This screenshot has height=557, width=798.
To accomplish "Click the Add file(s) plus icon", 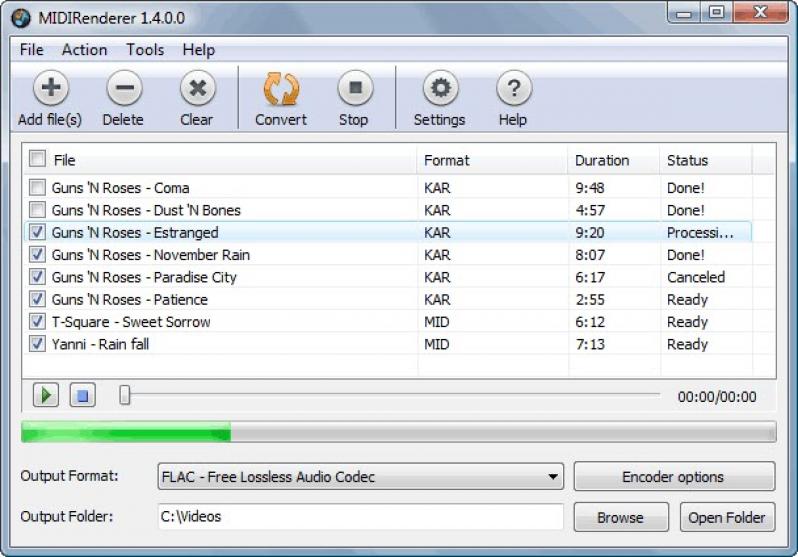I will click(x=50, y=88).
